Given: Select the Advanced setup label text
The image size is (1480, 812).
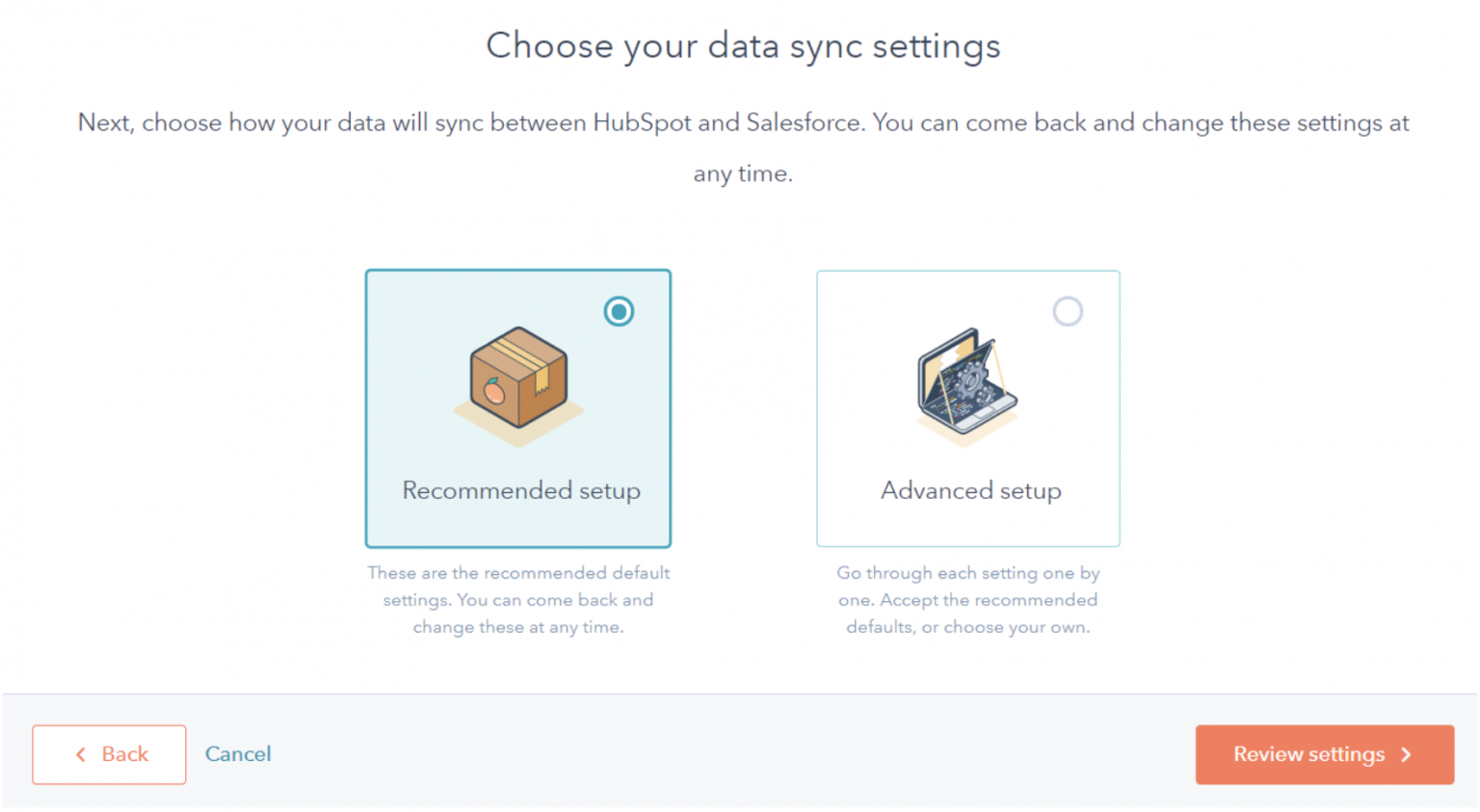Looking at the screenshot, I should (970, 490).
